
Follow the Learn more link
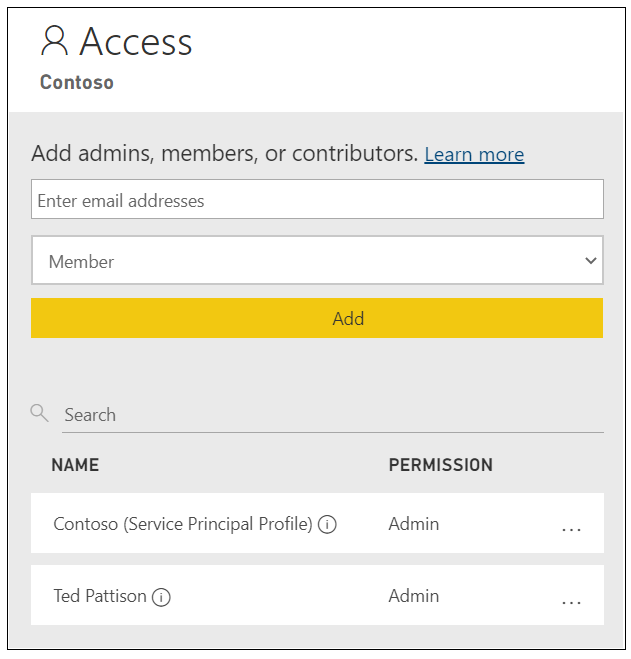coord(474,154)
